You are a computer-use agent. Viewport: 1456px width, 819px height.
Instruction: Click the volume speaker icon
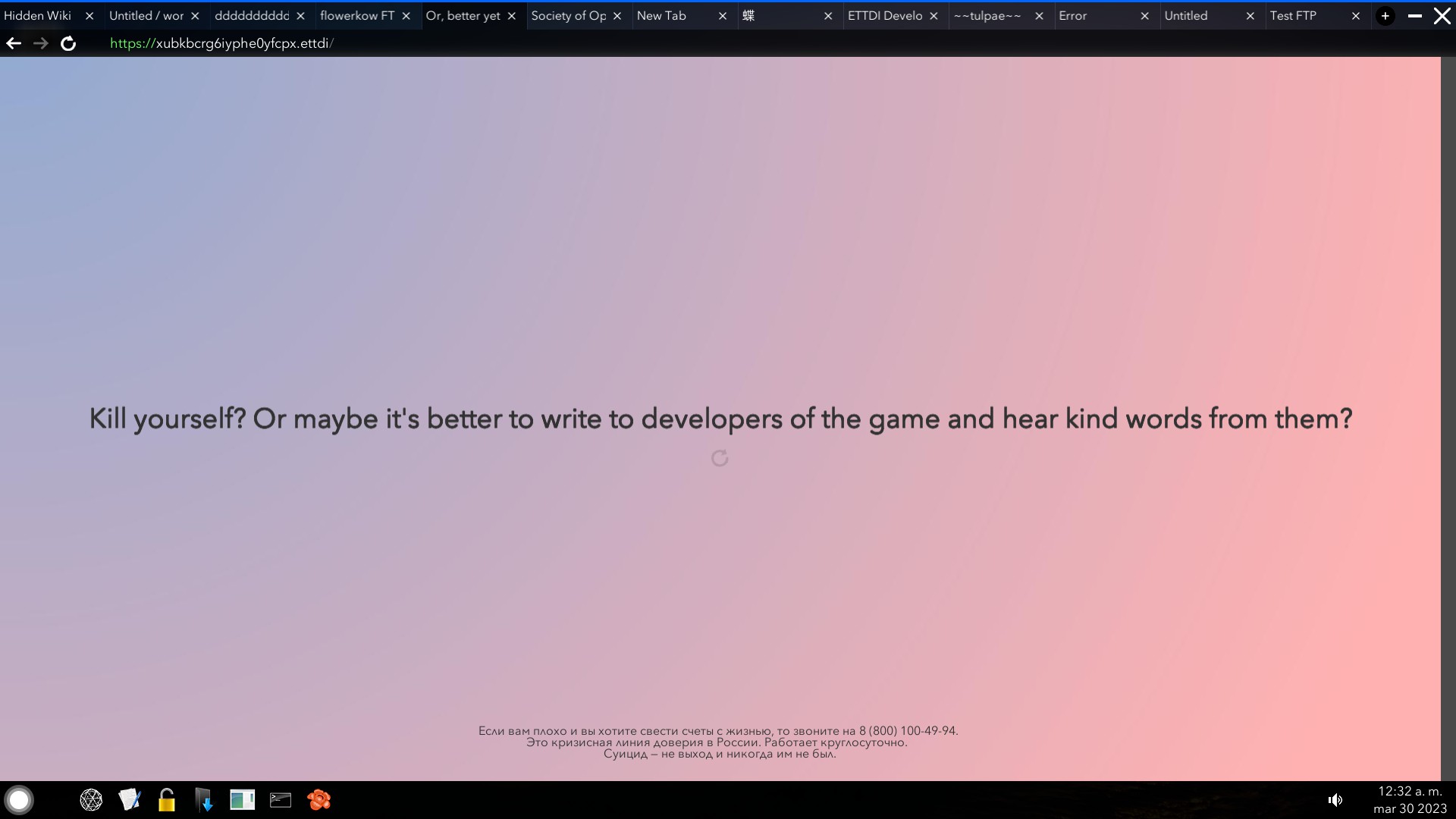pyautogui.click(x=1335, y=799)
